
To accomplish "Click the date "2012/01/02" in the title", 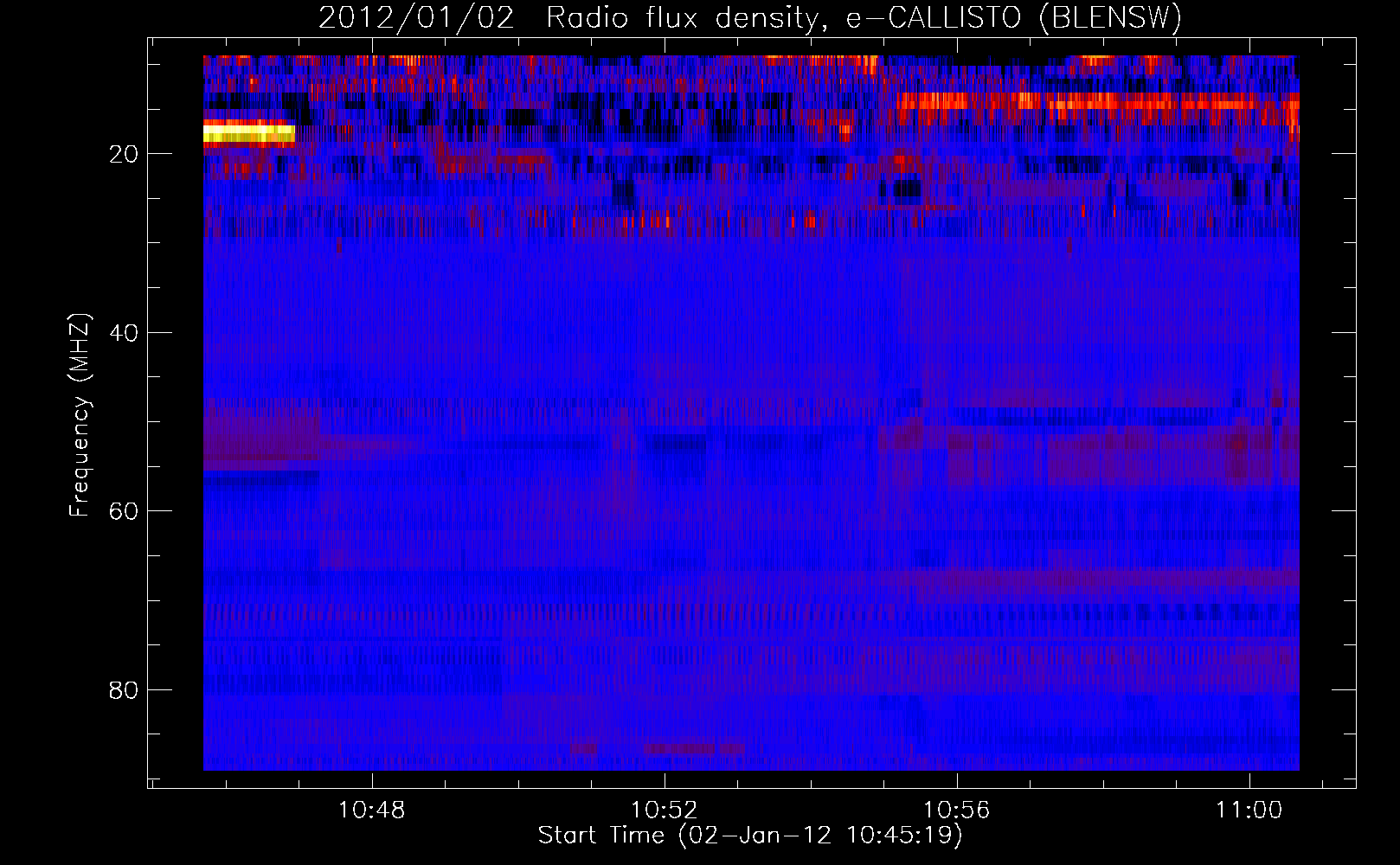I will tap(417, 18).
